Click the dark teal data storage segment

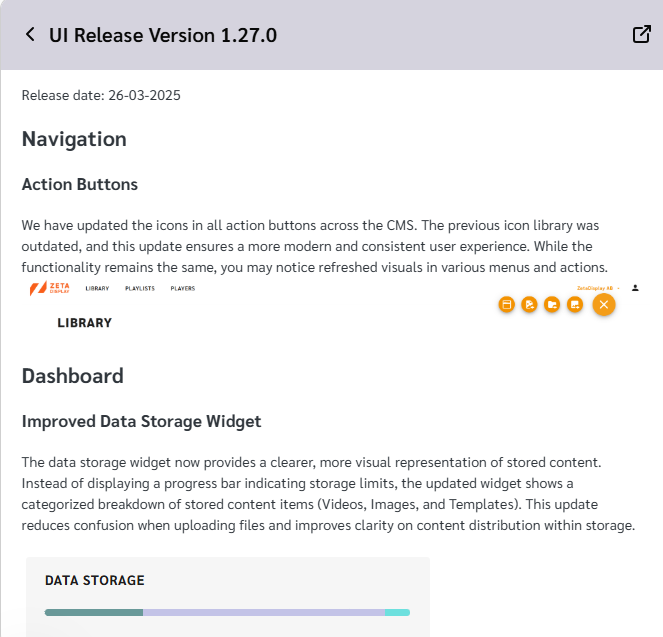(94, 612)
